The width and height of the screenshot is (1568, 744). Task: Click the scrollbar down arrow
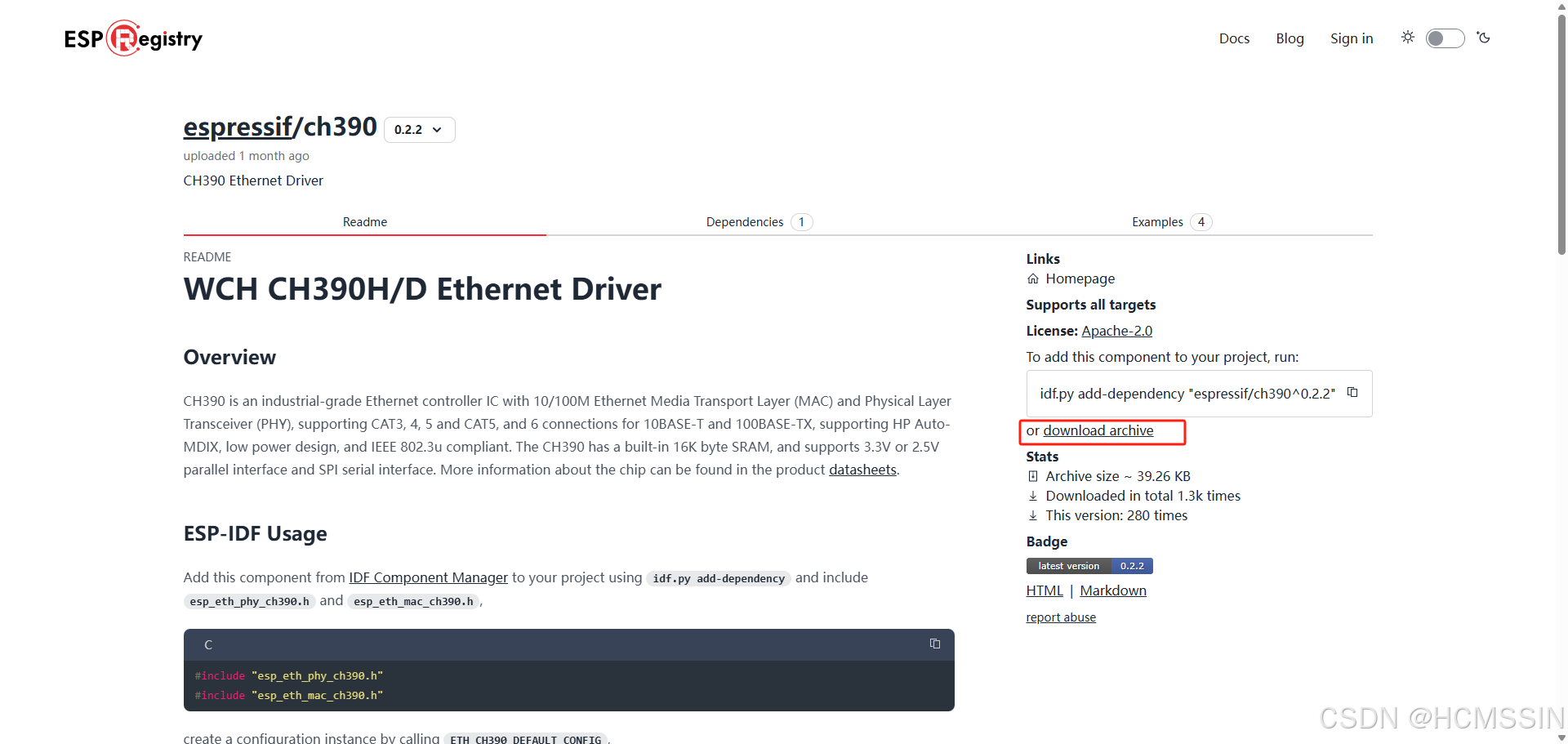1561,737
